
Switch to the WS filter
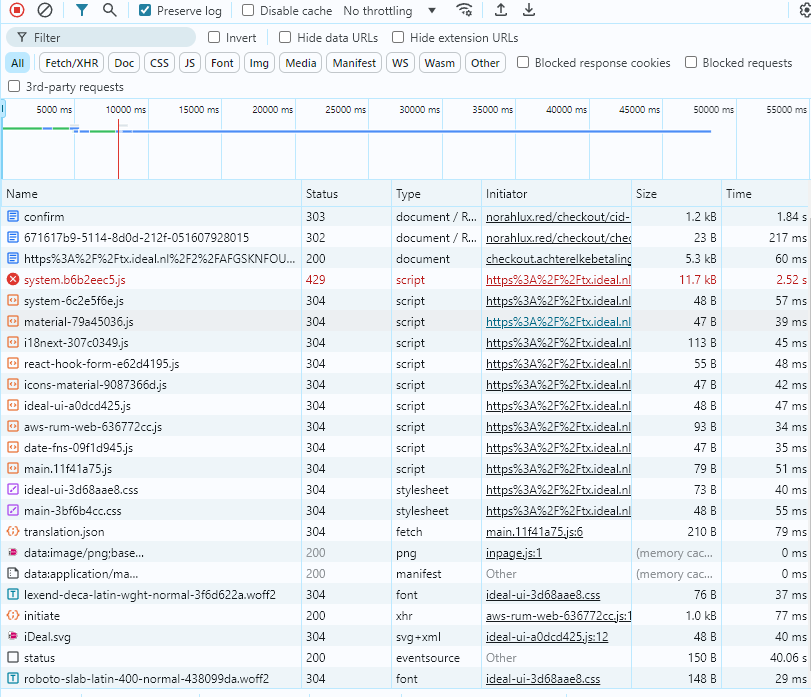pos(400,63)
